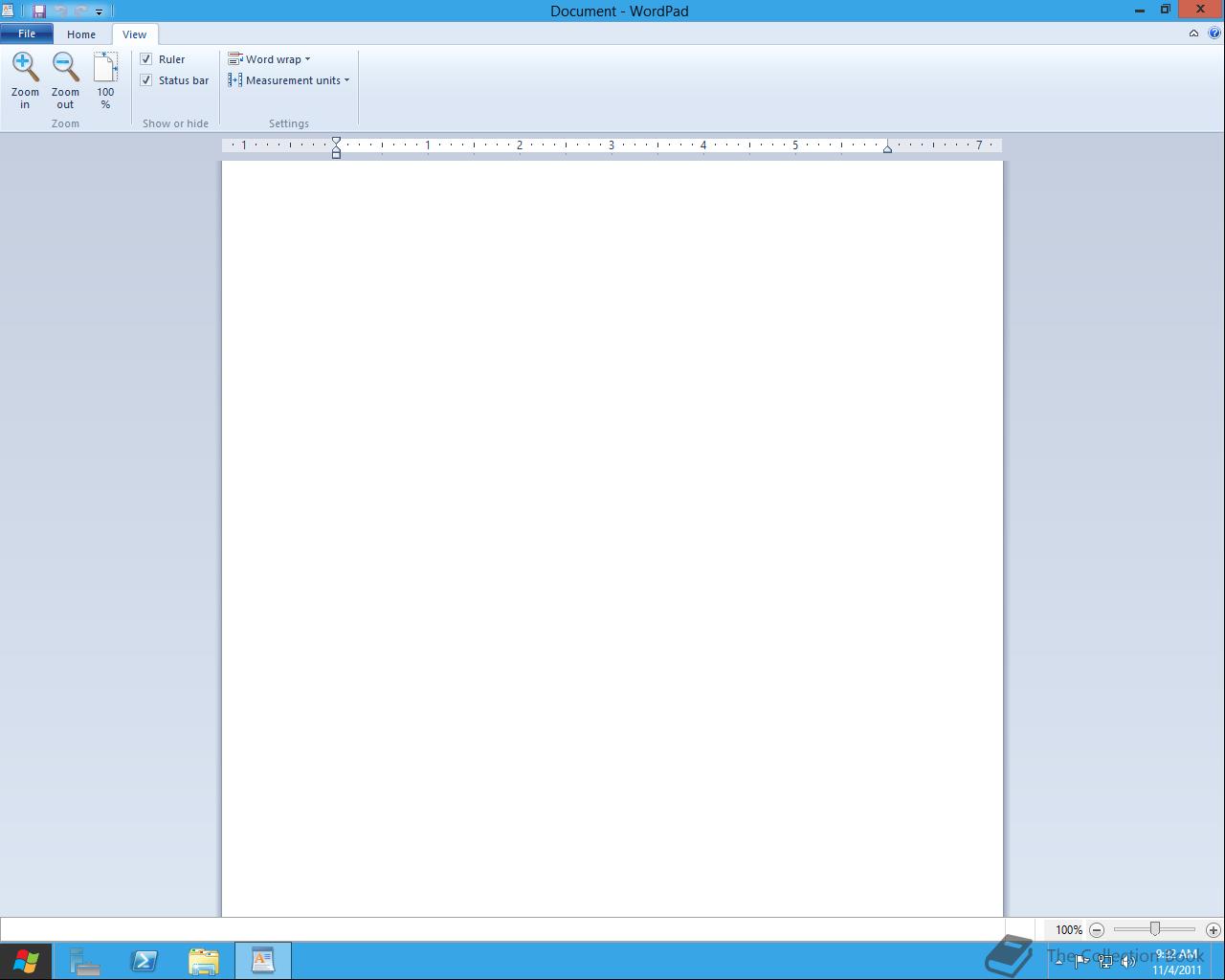
Task: Open Action Center flag icon in tray
Action: click(x=1081, y=961)
